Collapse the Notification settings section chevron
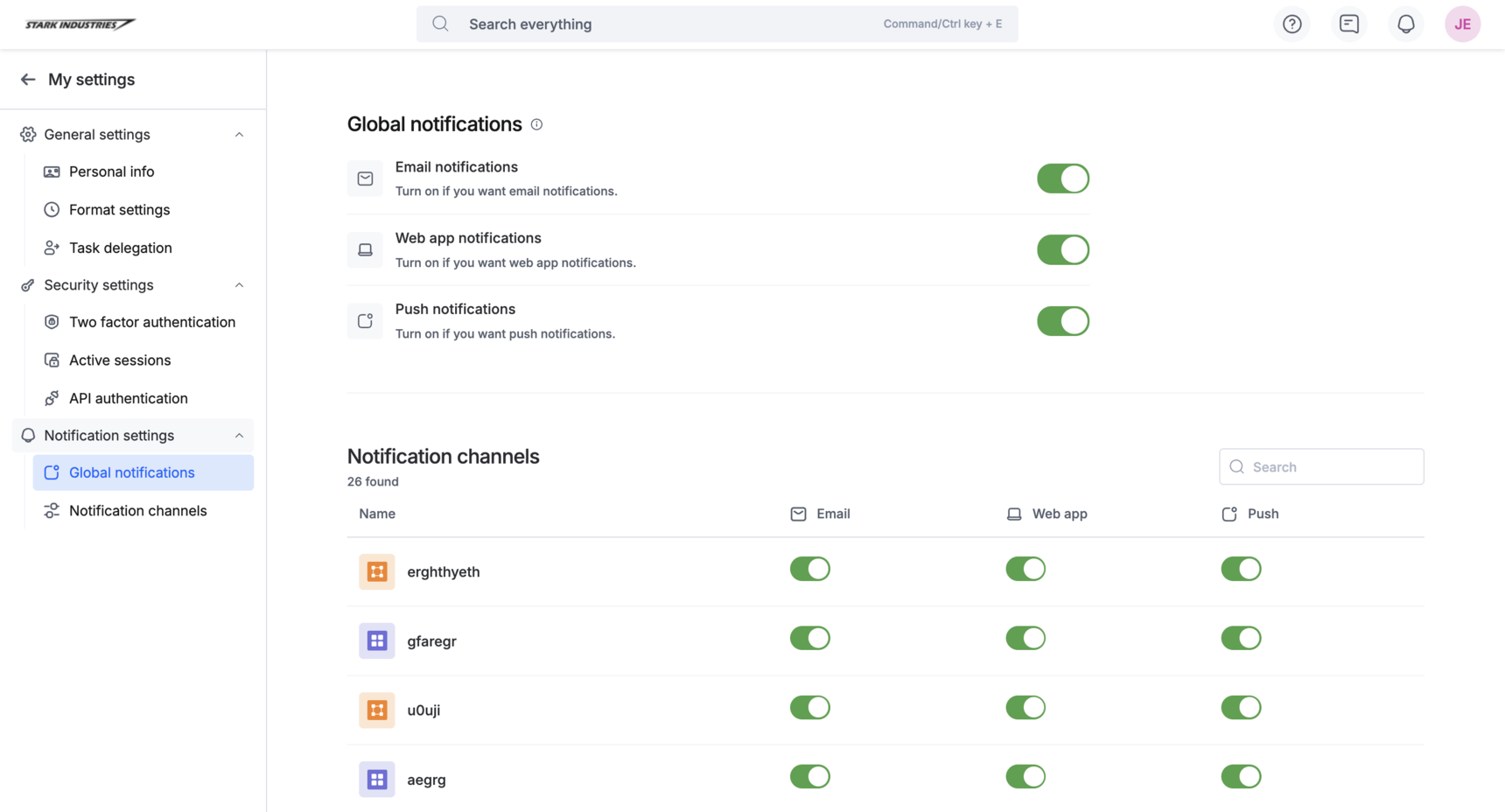1505x812 pixels. click(x=239, y=436)
